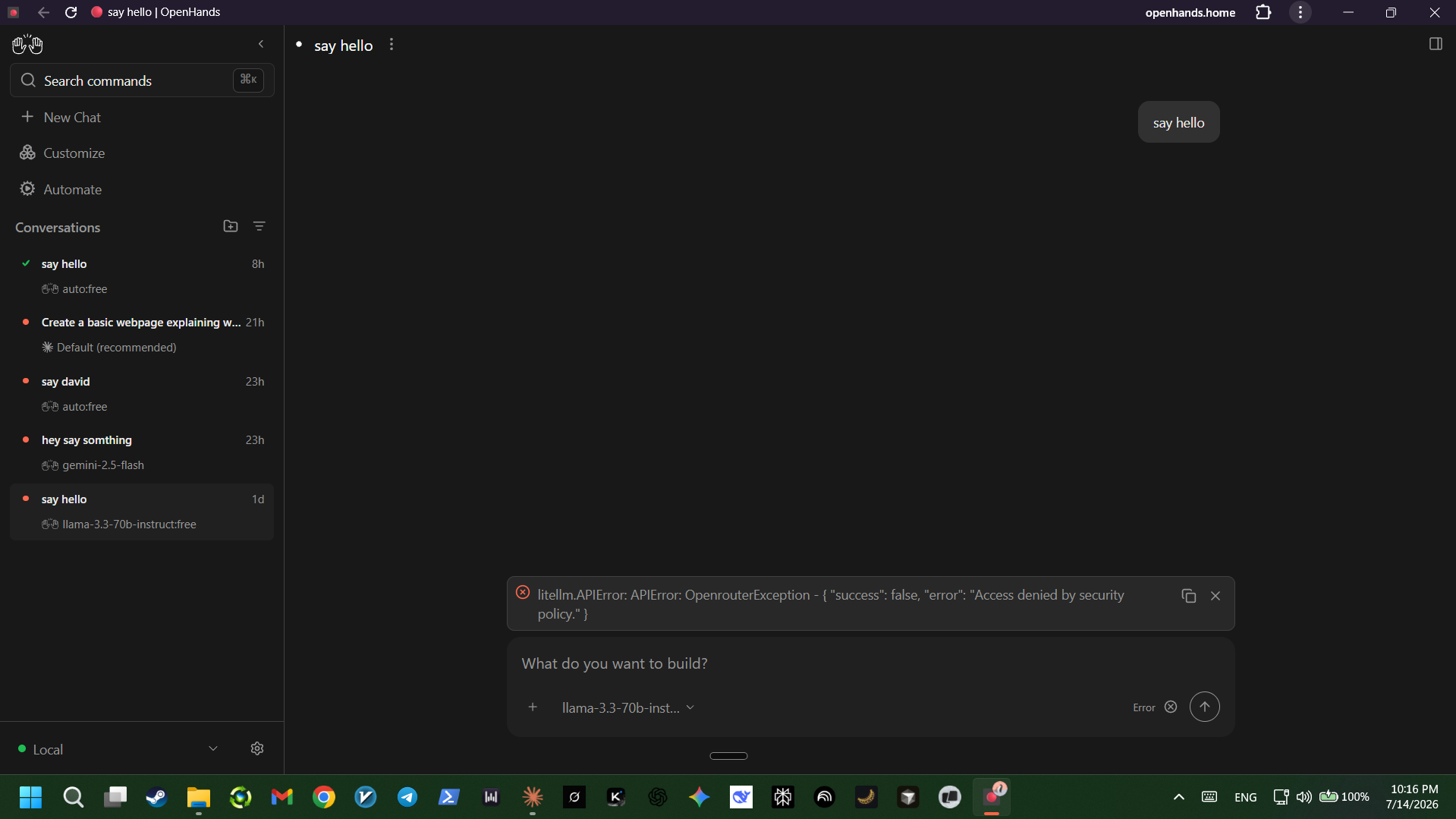1456x819 pixels.
Task: Focus the Search commands field
Action: coord(142,80)
